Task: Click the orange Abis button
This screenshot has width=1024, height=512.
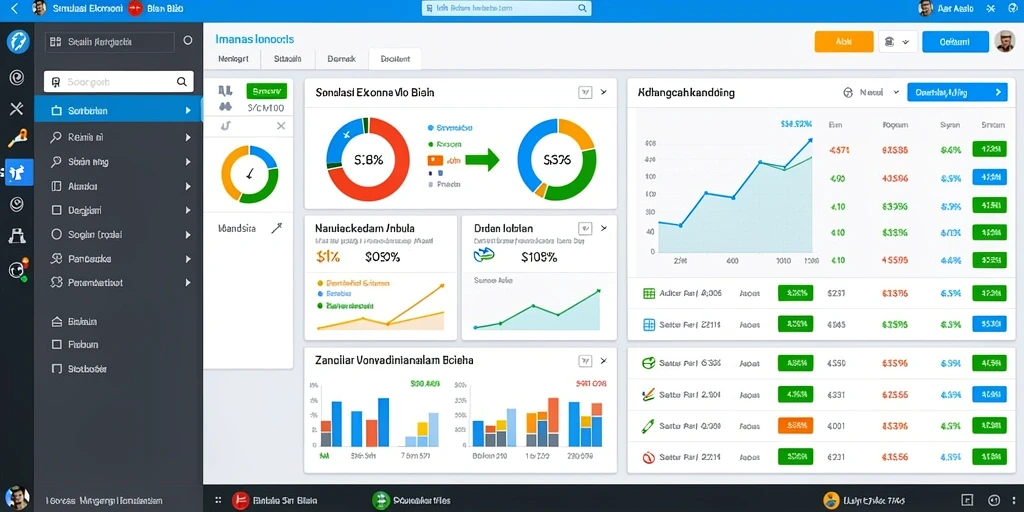Action: [x=844, y=42]
